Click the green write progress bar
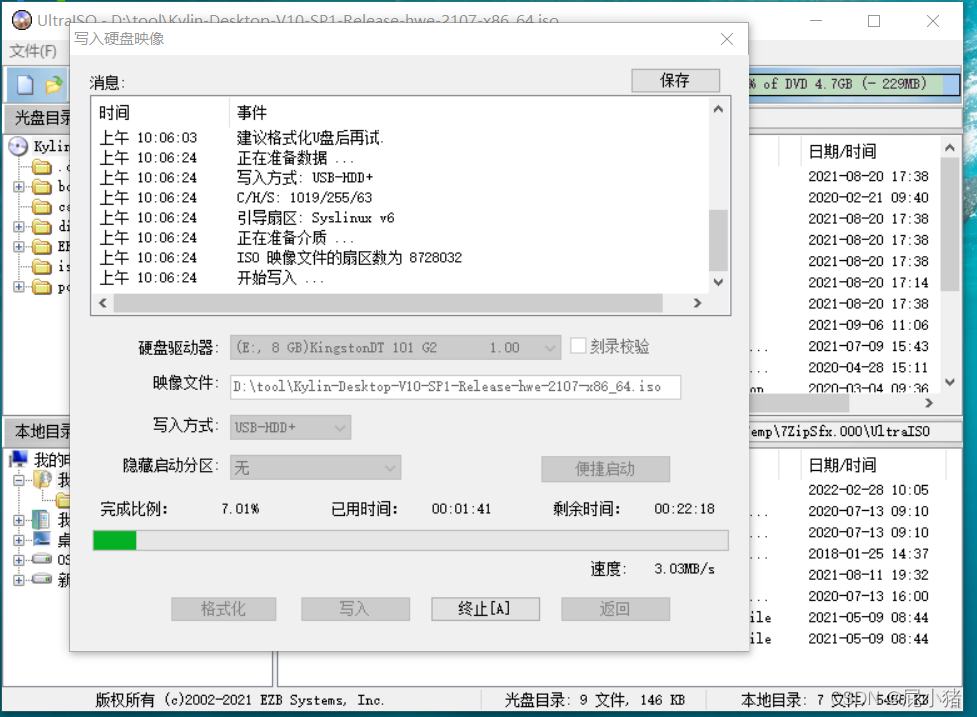Screen dimensions: 977x717 point(411,540)
